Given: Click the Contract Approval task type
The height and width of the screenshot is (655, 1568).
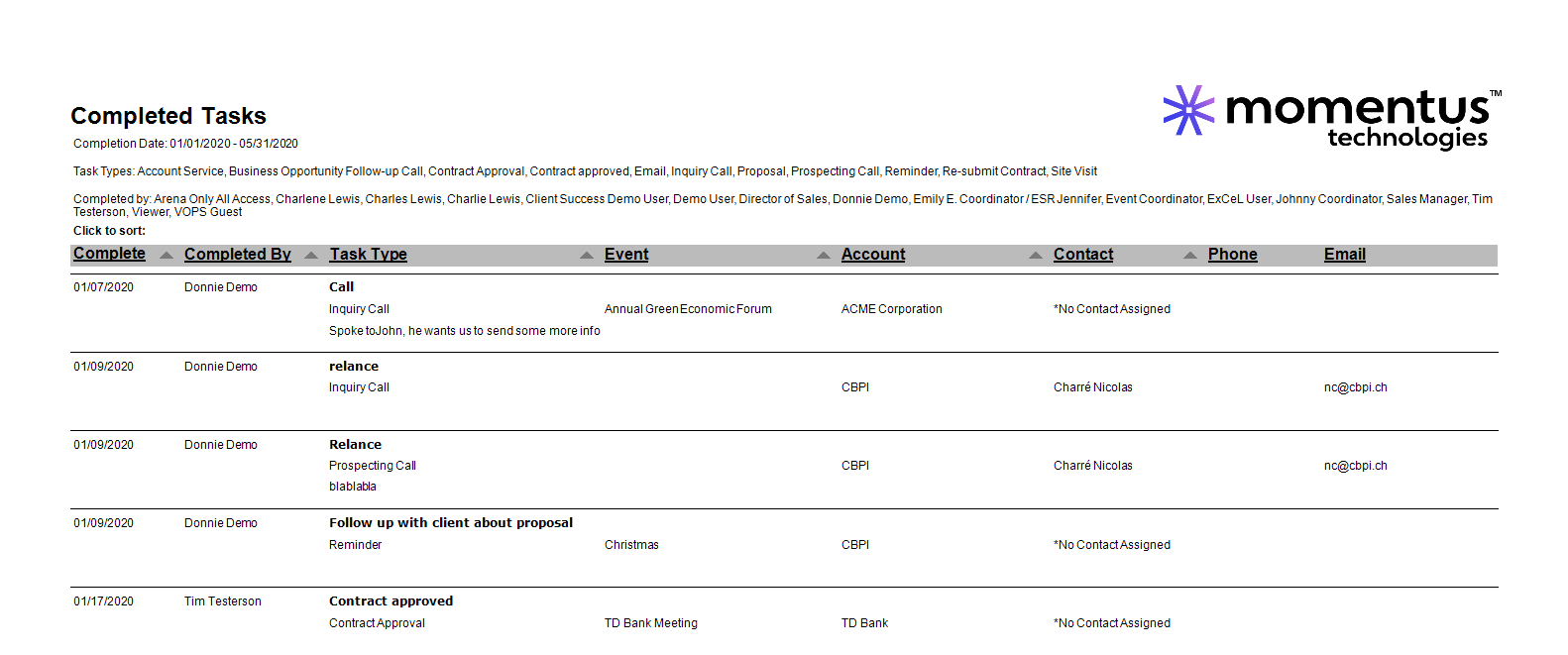Looking at the screenshot, I should (377, 623).
